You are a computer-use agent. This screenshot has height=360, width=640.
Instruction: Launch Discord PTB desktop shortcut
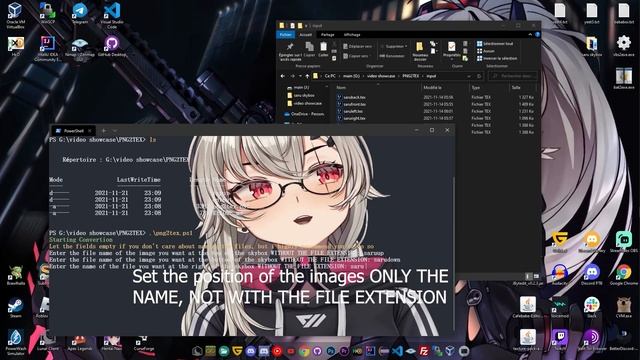[x=592, y=275]
